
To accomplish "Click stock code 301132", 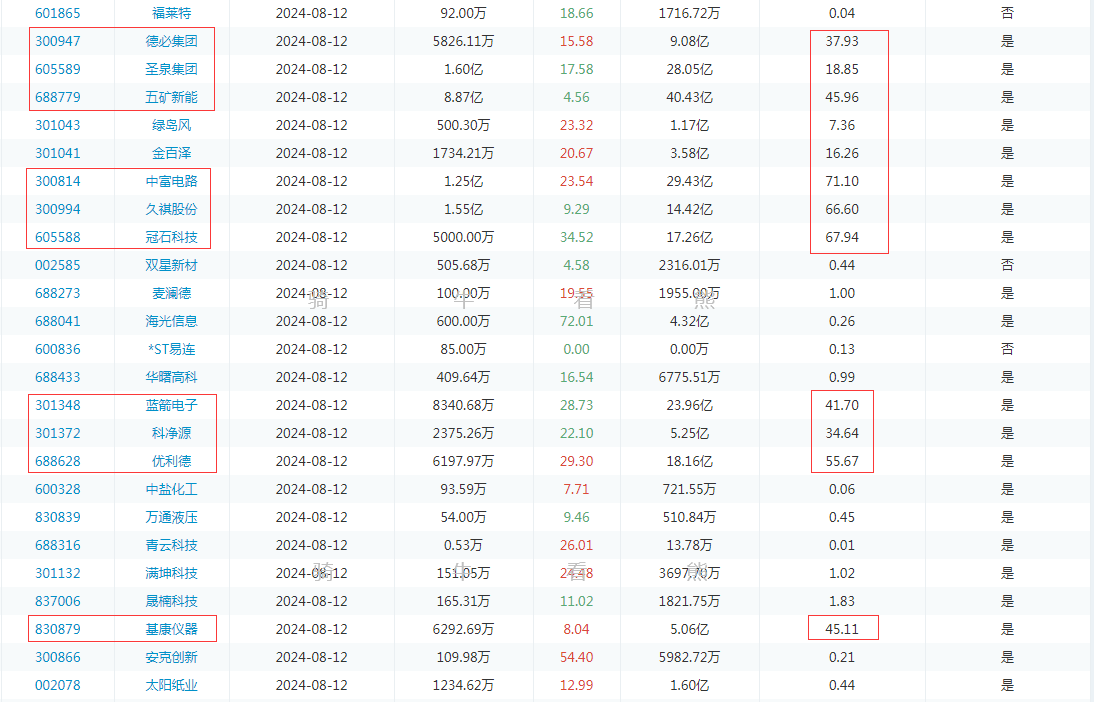I will tap(58, 573).
